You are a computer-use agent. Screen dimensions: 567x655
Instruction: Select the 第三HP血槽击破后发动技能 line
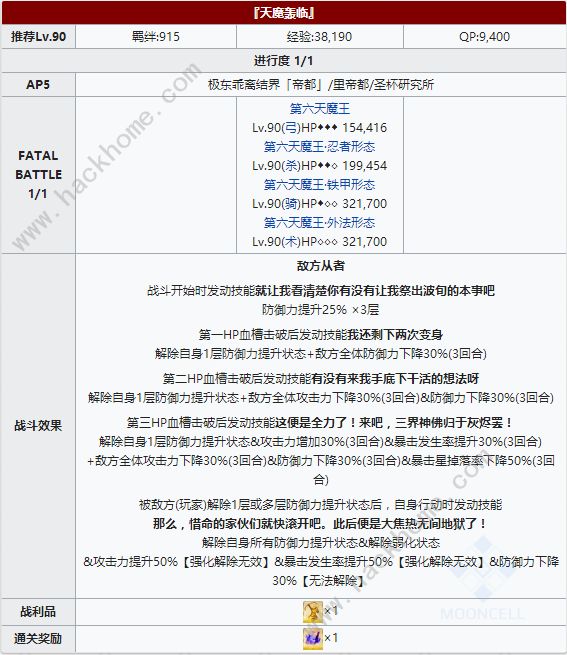320,422
